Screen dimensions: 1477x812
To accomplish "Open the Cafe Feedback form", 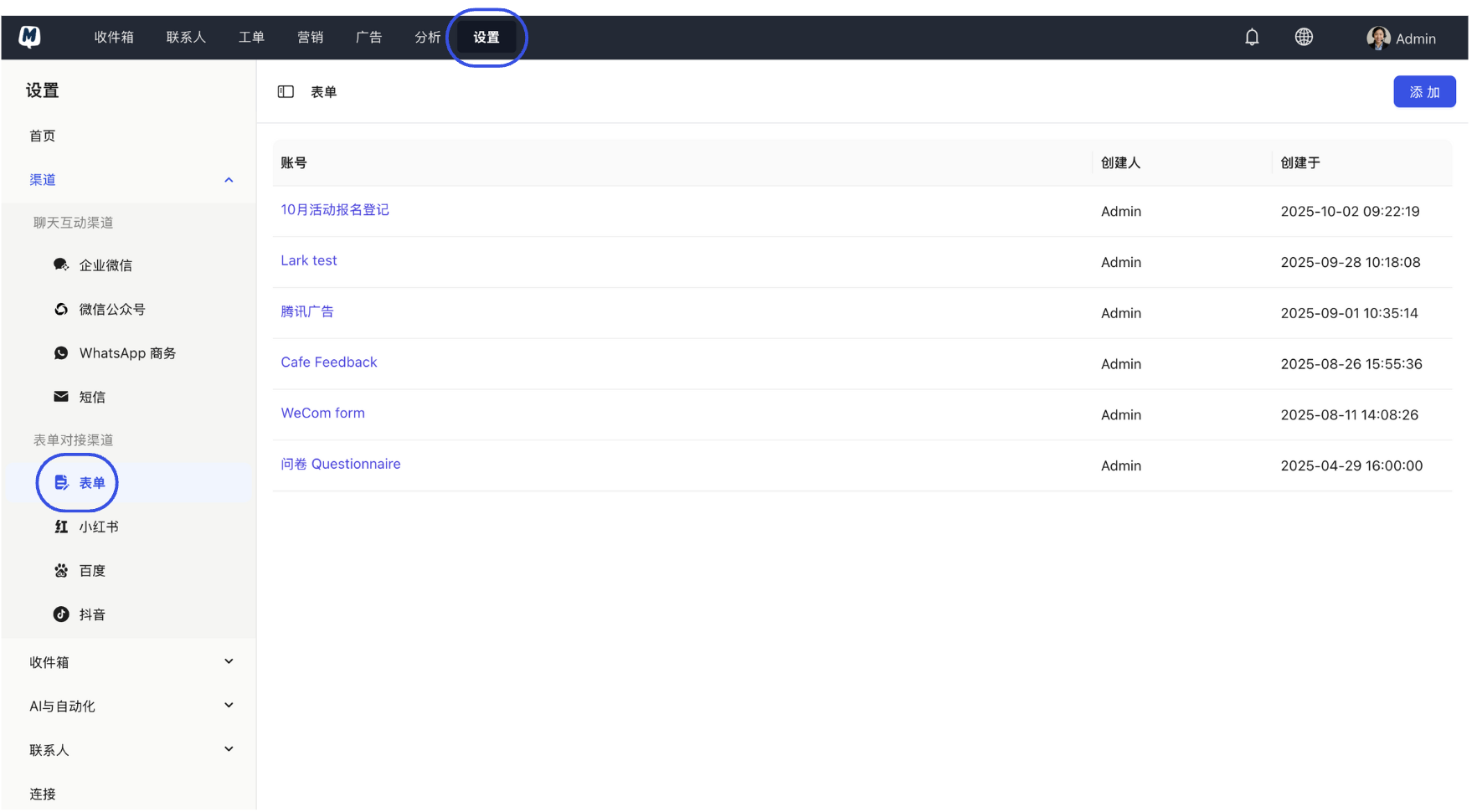I will pyautogui.click(x=328, y=362).
